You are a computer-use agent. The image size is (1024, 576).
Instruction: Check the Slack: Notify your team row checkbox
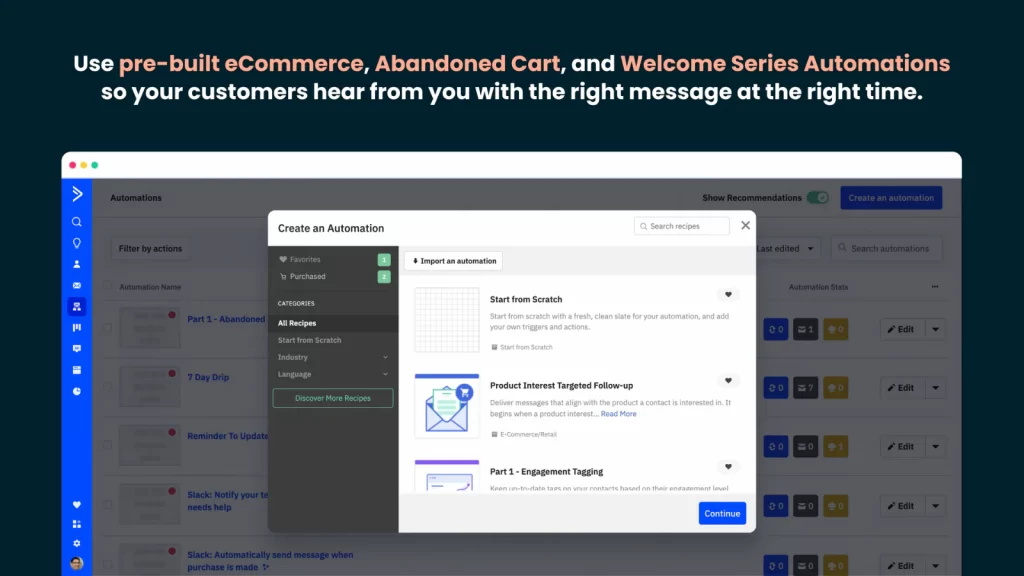107,504
